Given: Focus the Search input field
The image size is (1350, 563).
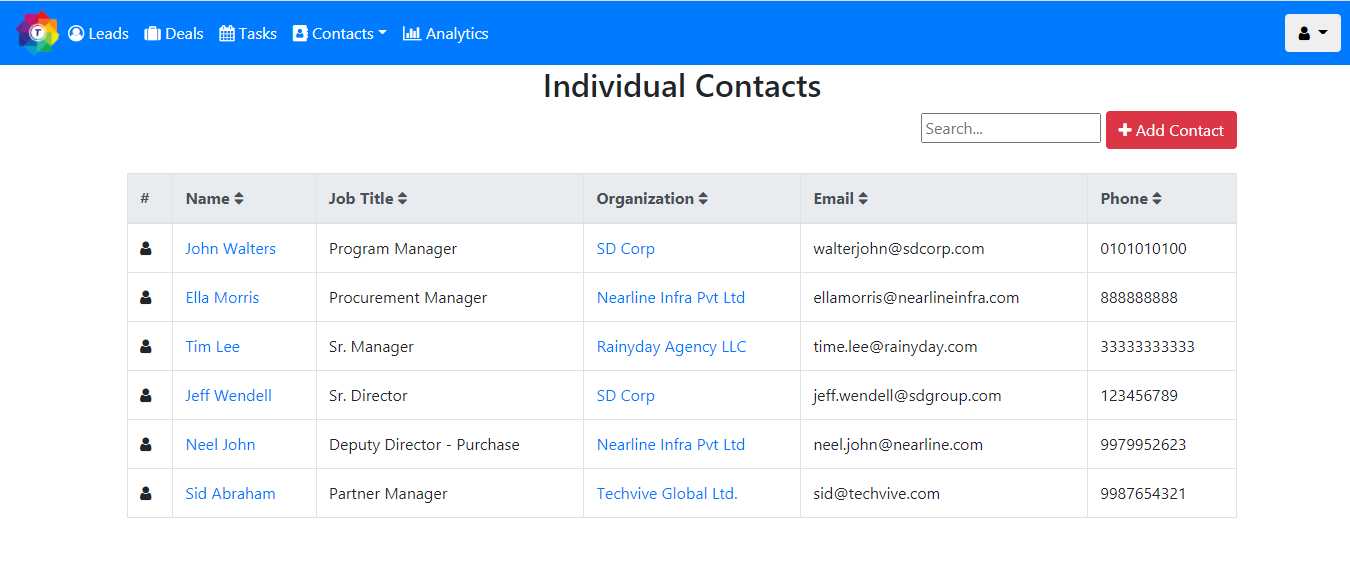Looking at the screenshot, I should pos(1011,128).
